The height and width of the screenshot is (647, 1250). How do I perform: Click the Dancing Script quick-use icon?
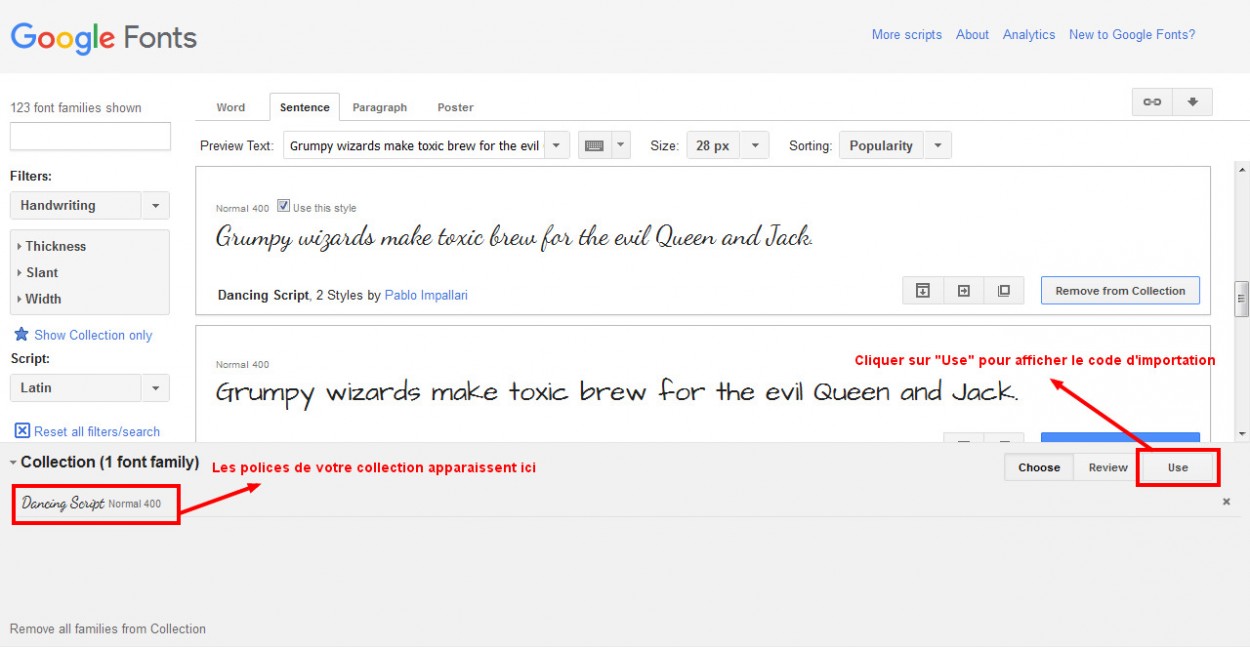coord(923,291)
